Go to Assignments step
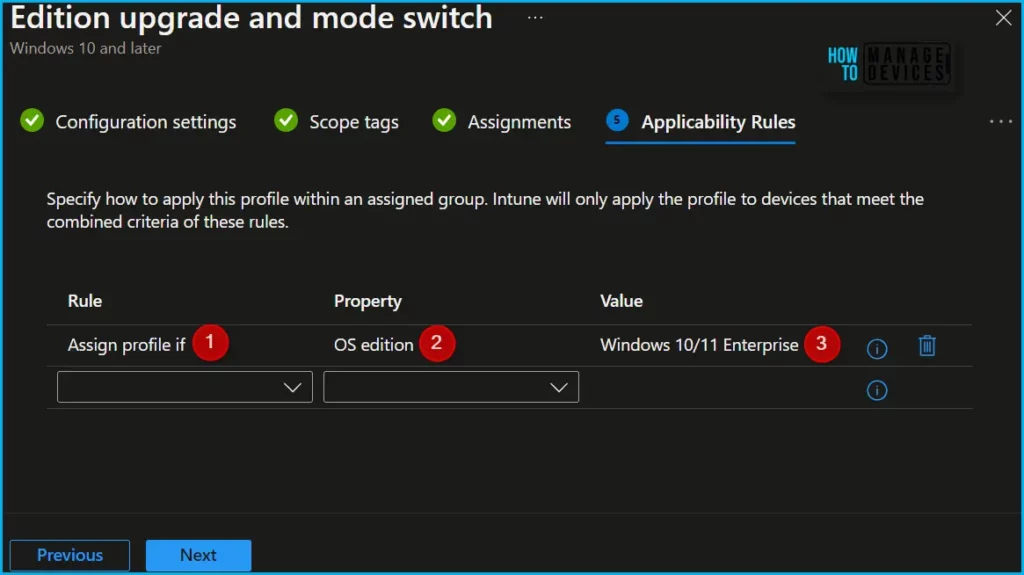The image size is (1024, 575). [x=502, y=122]
